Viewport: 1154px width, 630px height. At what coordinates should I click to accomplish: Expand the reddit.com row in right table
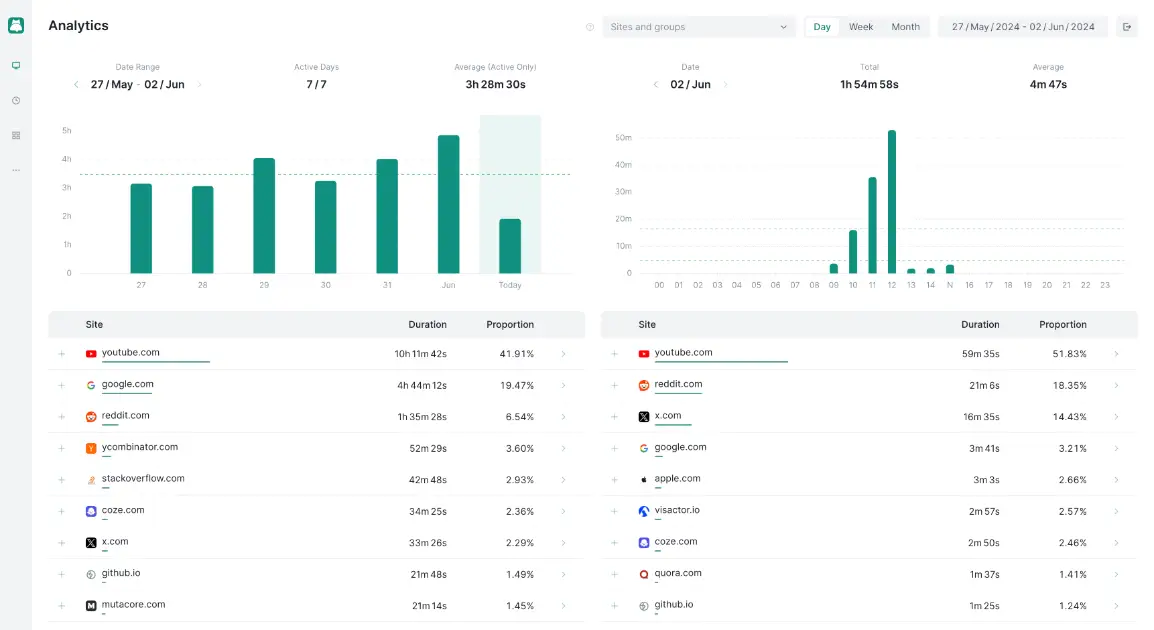point(614,386)
